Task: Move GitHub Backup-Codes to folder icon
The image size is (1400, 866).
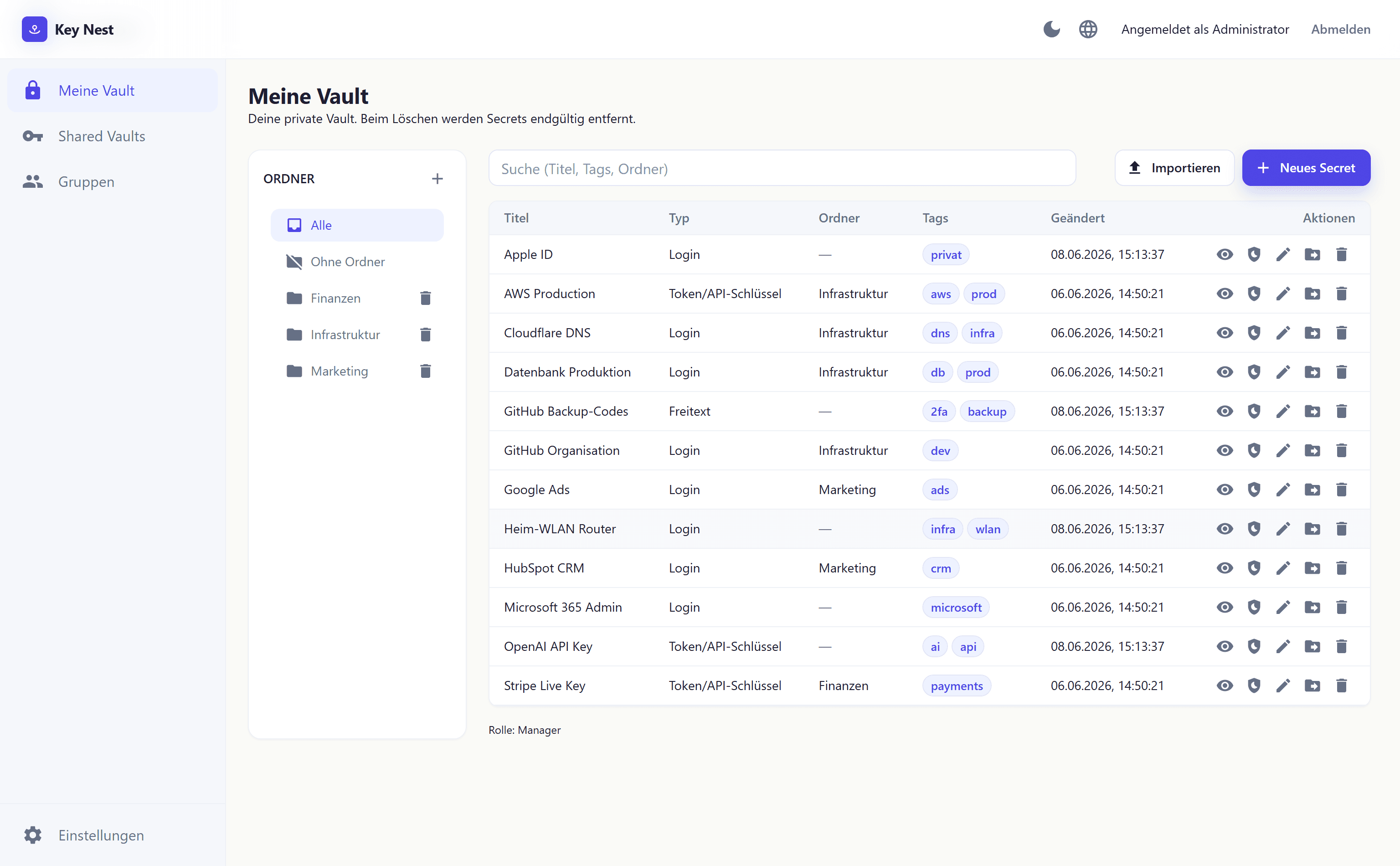Action: pyautogui.click(x=1312, y=411)
